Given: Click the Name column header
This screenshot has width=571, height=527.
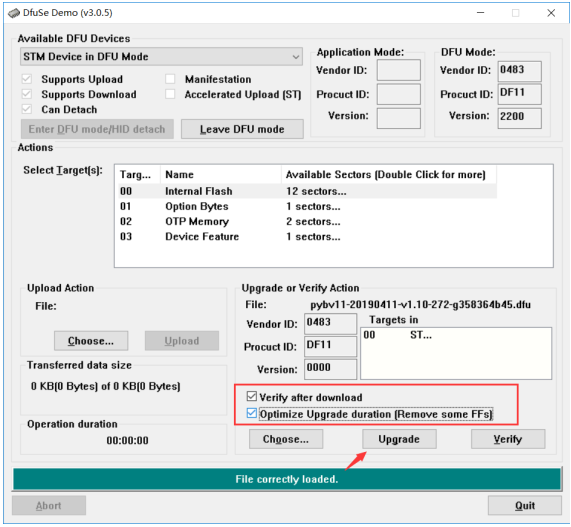Looking at the screenshot, I should 221,175.
